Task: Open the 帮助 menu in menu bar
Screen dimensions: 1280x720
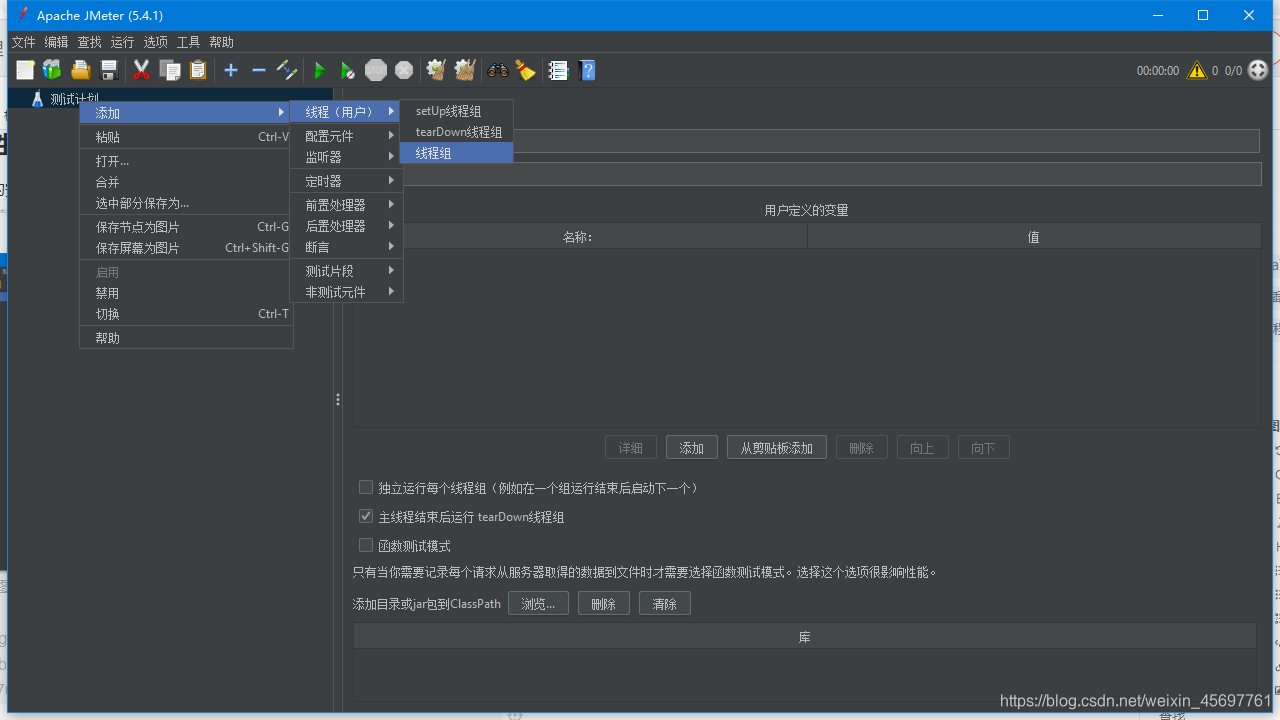Action: [221, 42]
